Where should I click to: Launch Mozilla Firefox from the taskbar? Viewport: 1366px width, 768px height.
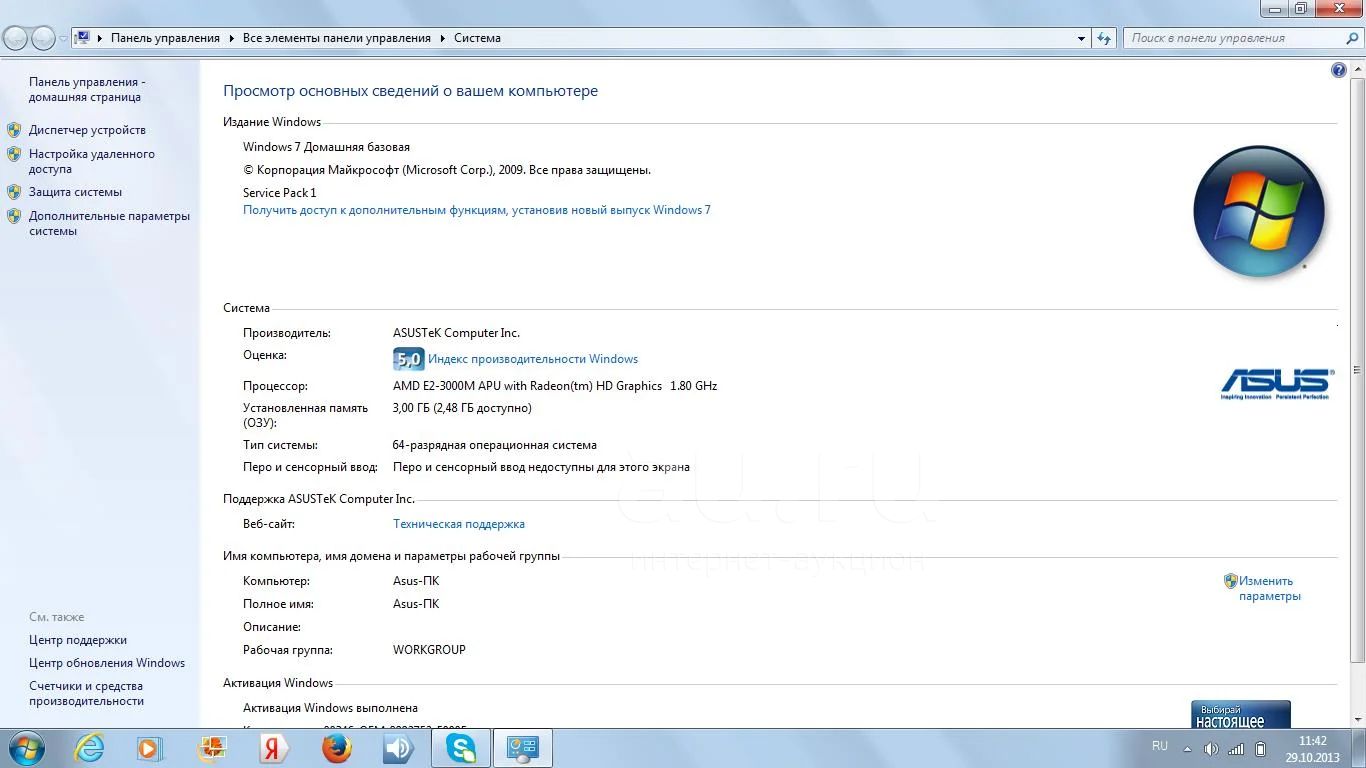pyautogui.click(x=336, y=748)
